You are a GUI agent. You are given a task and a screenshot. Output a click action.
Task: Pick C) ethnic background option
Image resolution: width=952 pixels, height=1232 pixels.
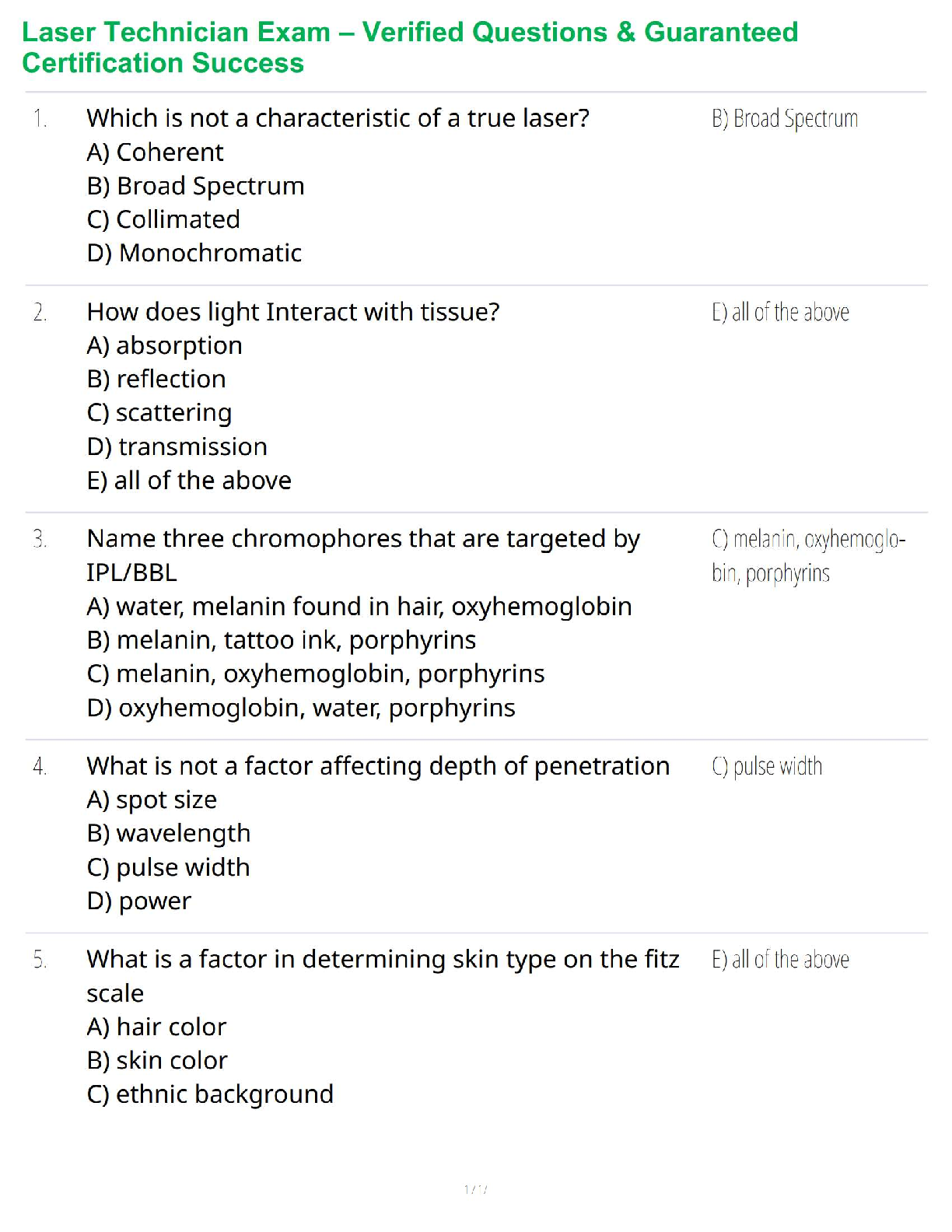[210, 1094]
